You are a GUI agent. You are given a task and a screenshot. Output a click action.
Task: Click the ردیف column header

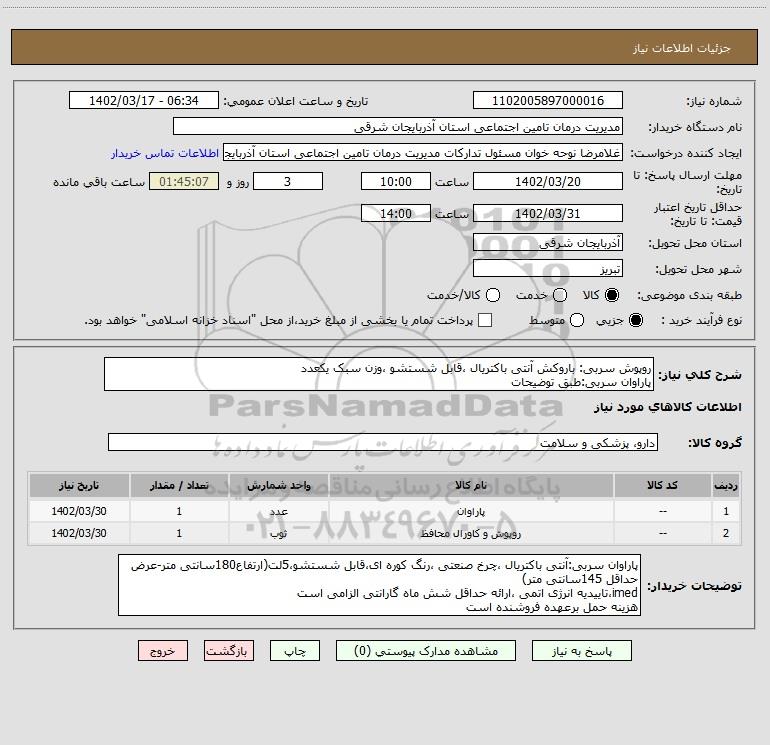(726, 486)
